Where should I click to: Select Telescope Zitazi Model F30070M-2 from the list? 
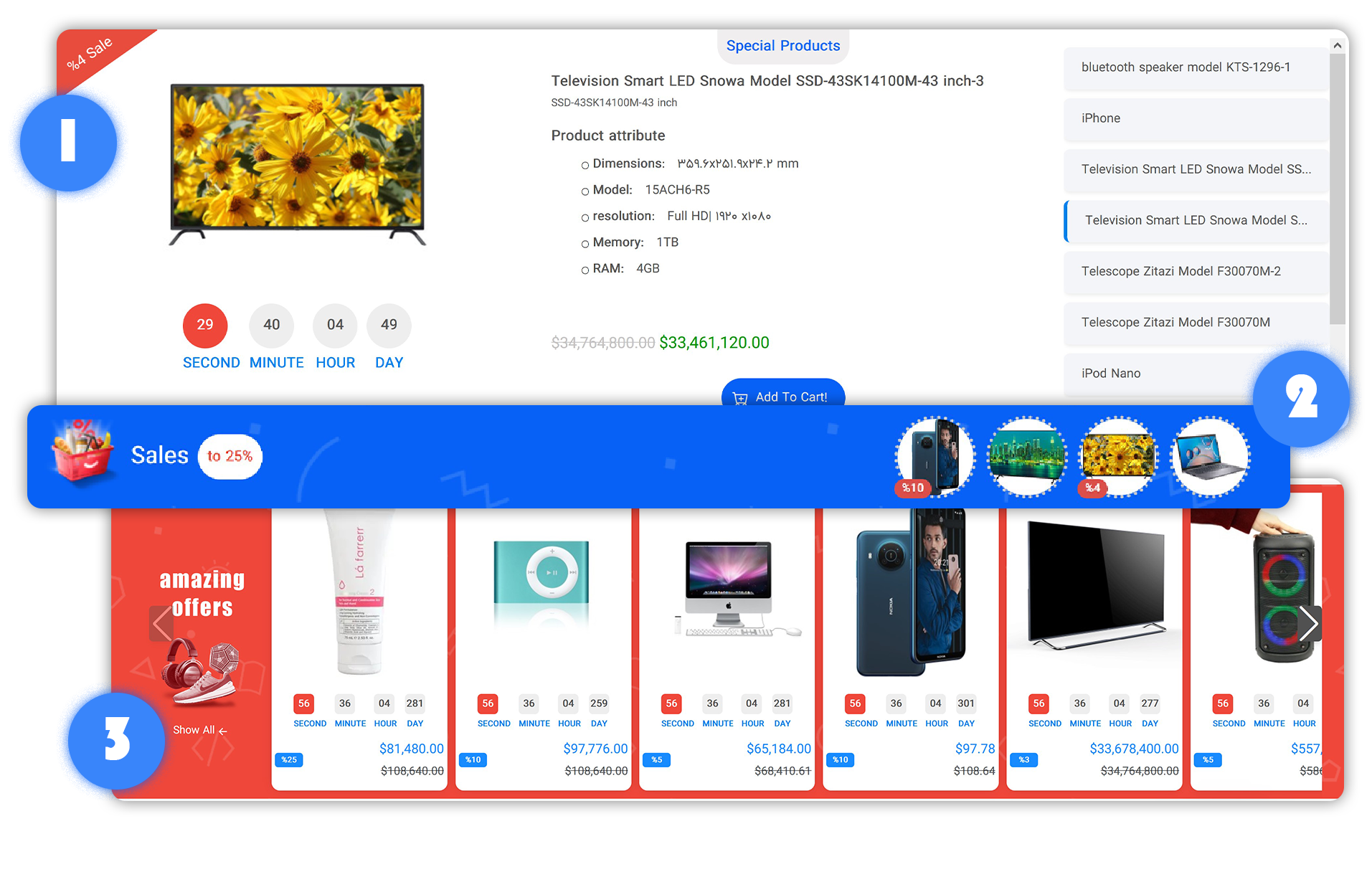click(1194, 271)
